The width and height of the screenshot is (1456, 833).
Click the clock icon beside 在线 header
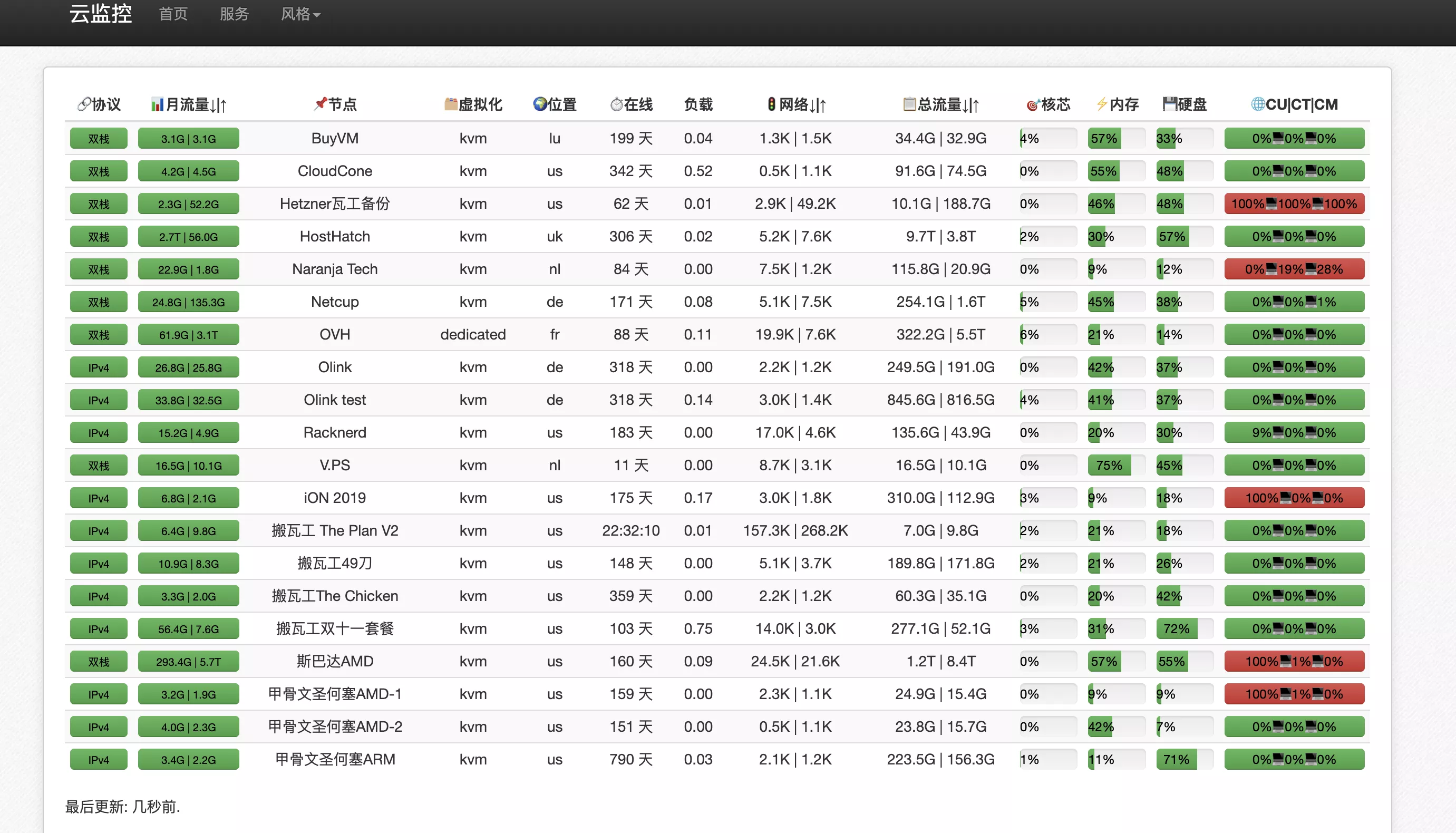tap(616, 104)
